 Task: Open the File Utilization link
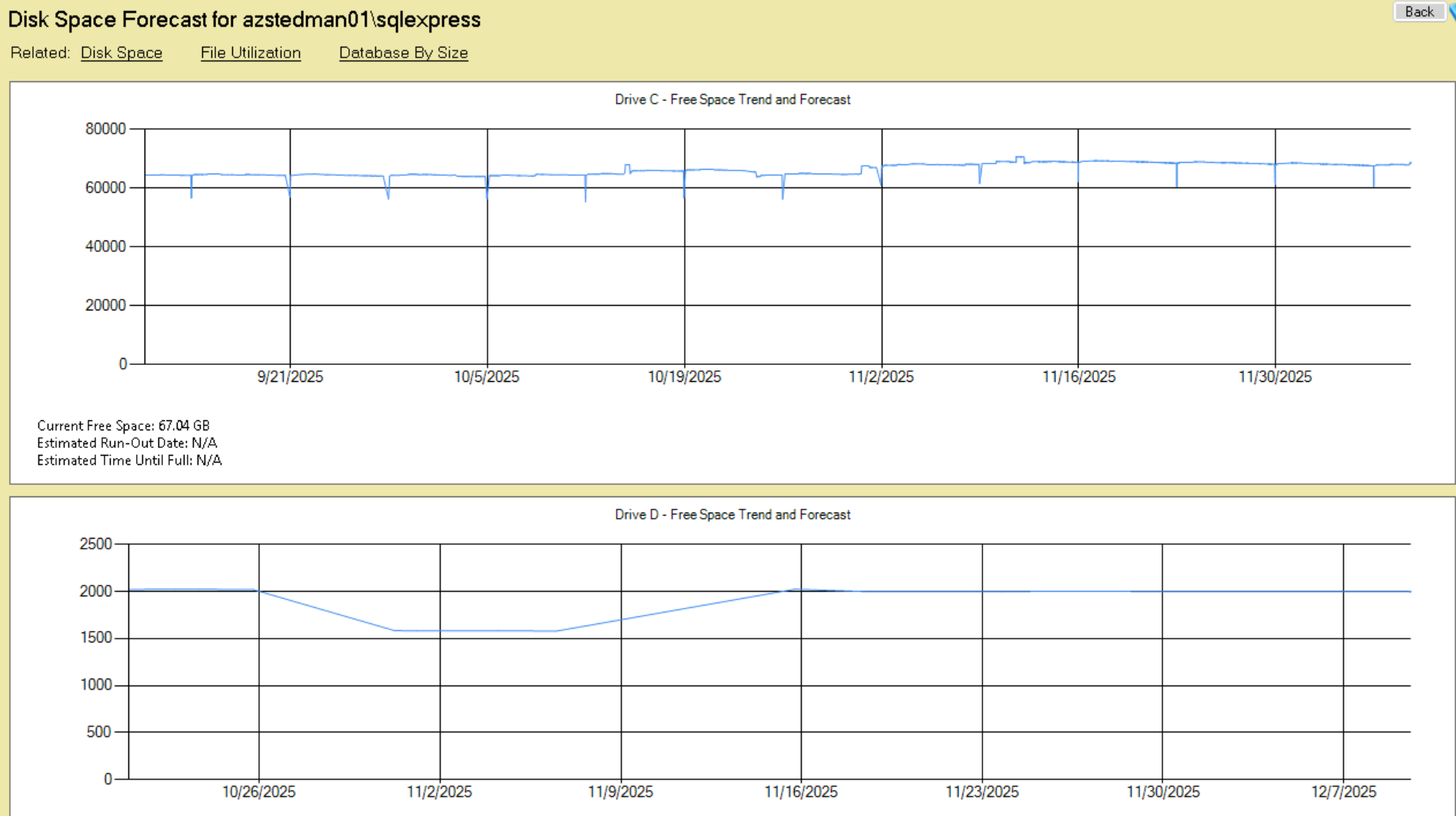[251, 53]
